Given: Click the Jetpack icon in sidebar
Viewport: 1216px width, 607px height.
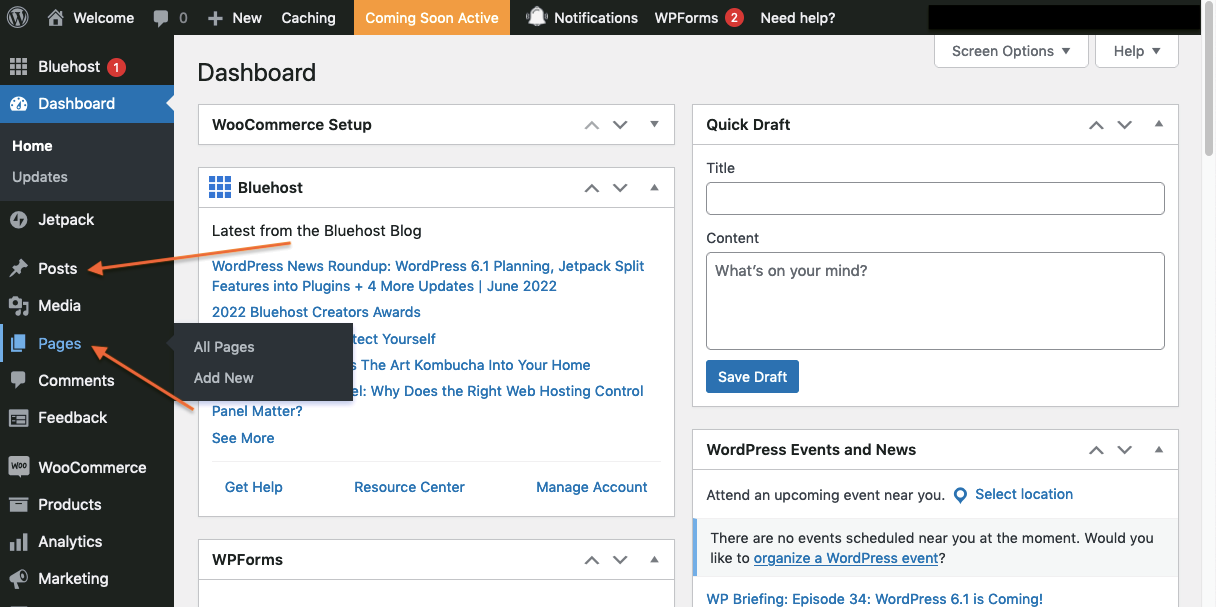Looking at the screenshot, I should point(18,220).
